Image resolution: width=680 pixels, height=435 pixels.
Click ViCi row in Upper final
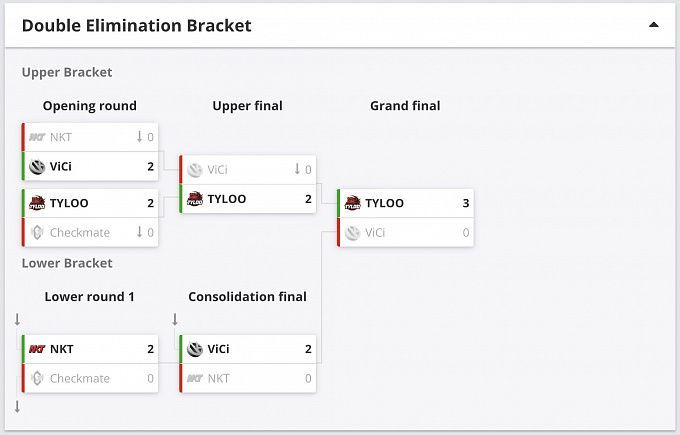click(248, 170)
